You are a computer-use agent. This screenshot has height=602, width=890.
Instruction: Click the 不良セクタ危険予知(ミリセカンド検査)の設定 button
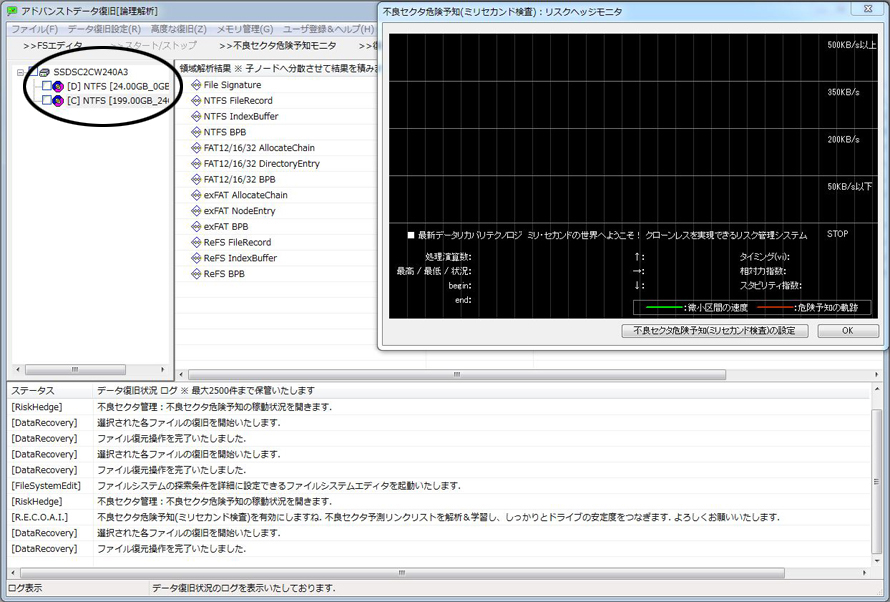tap(715, 331)
